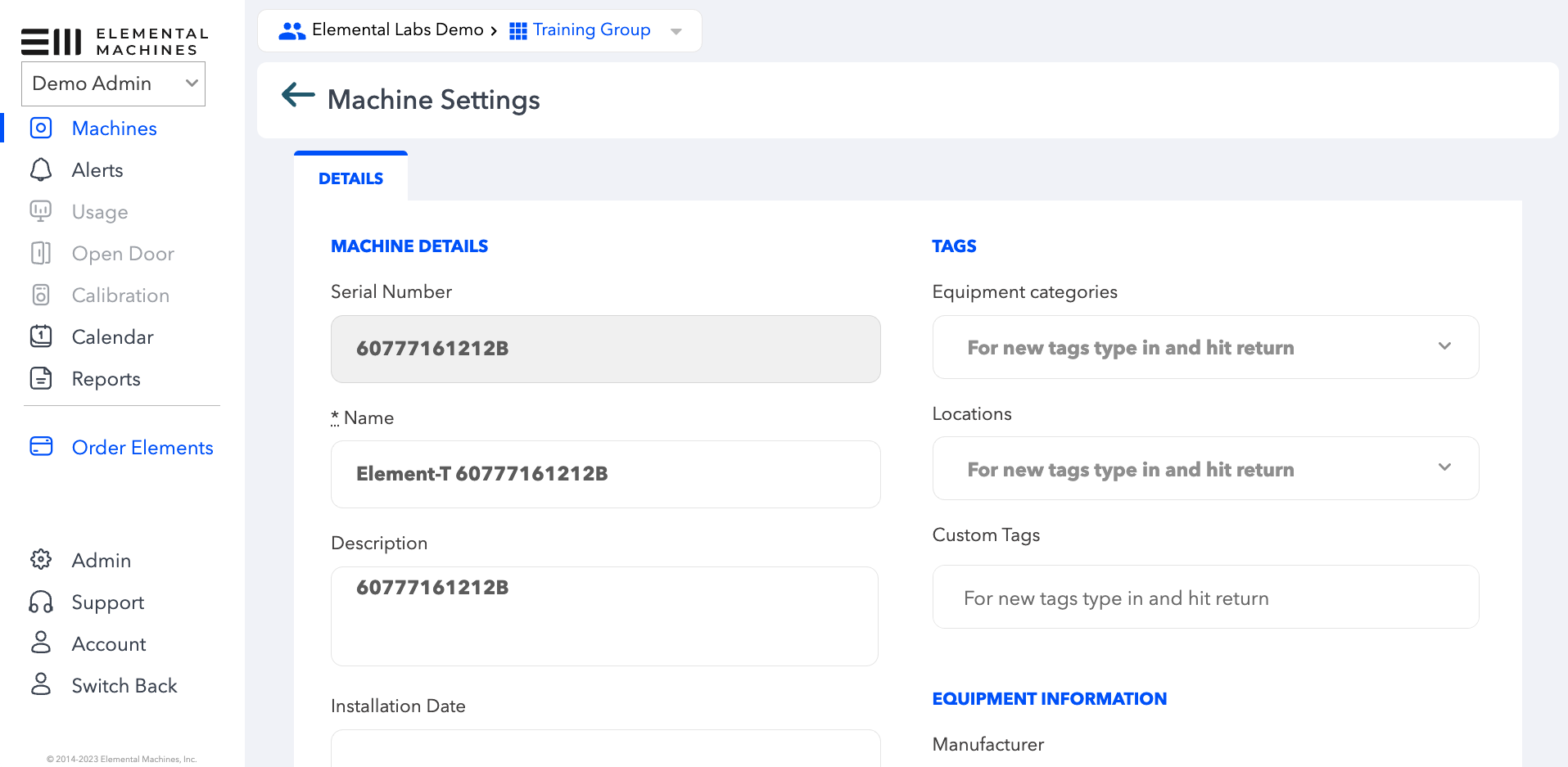Click the Admin gear icon
Image resolution: width=1568 pixels, height=767 pixels.
click(41, 559)
